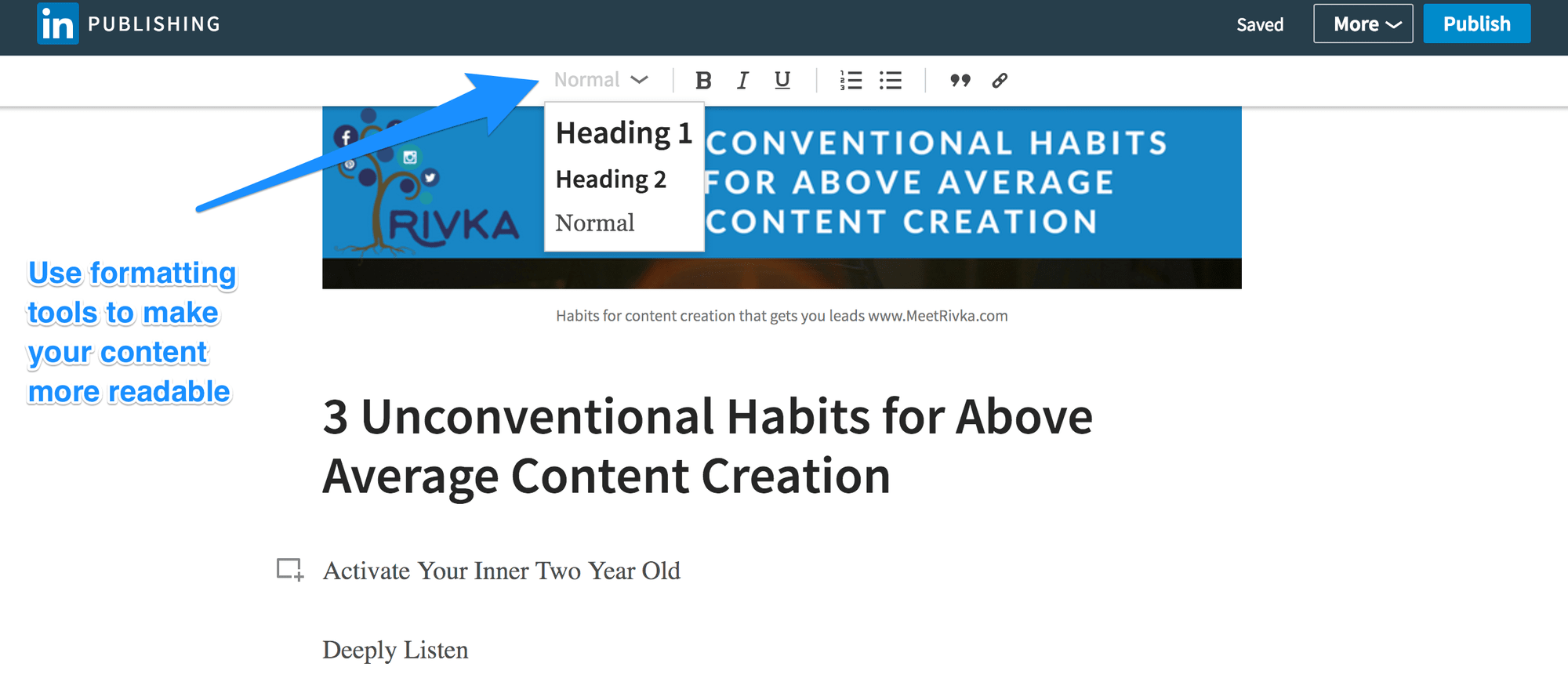This screenshot has width=1568, height=678.
Task: Expand the More options menu
Action: 1363,24
